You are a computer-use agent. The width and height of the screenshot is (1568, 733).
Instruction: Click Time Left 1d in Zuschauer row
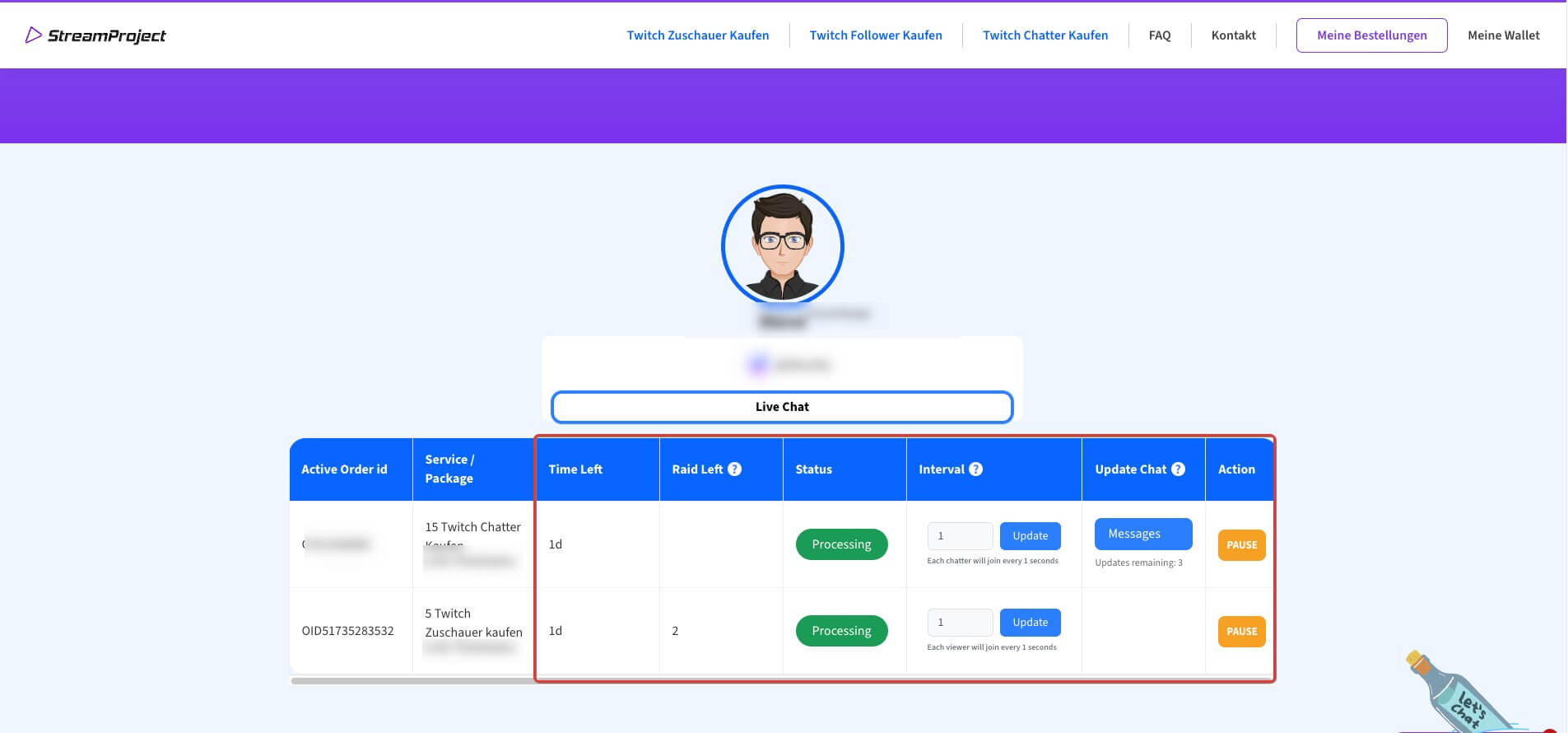pos(556,631)
